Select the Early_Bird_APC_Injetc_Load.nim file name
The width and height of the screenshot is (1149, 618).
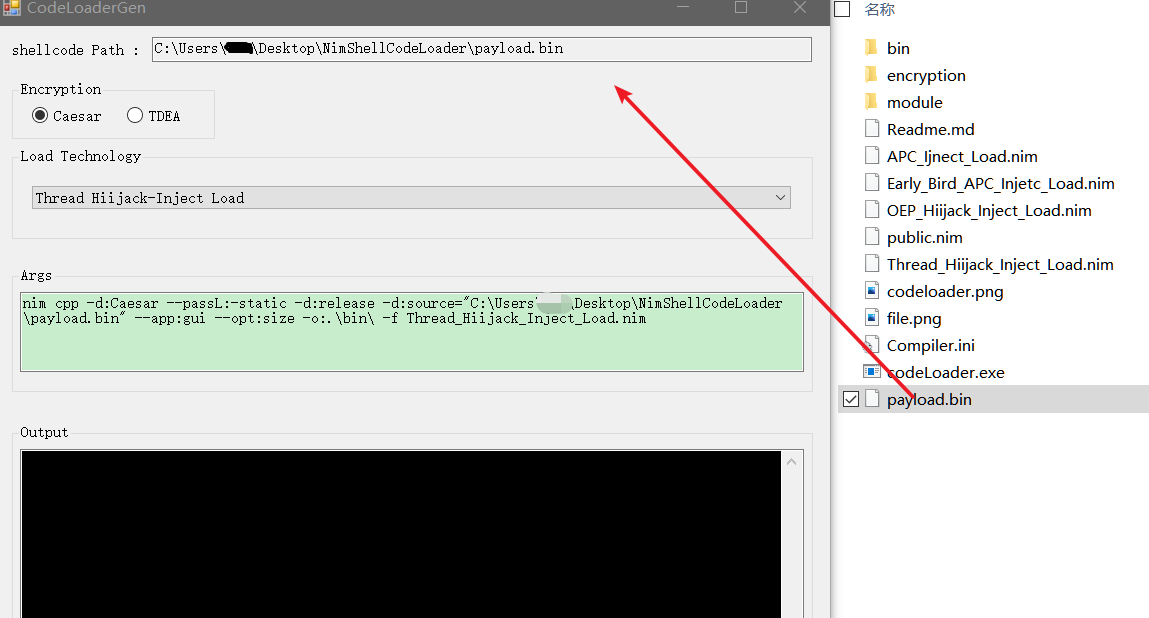click(x=1000, y=184)
